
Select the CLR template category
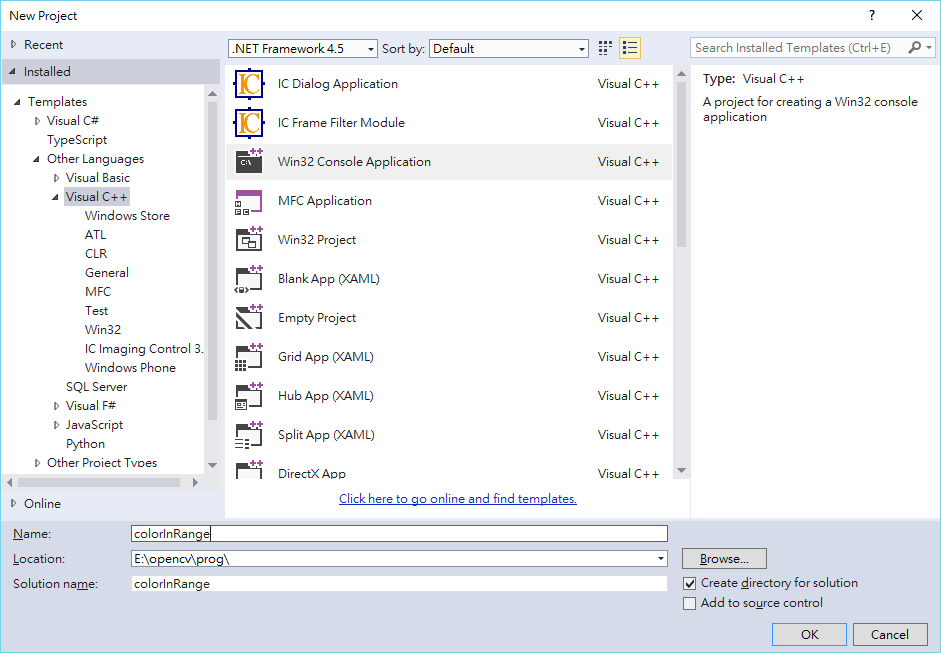coord(96,254)
